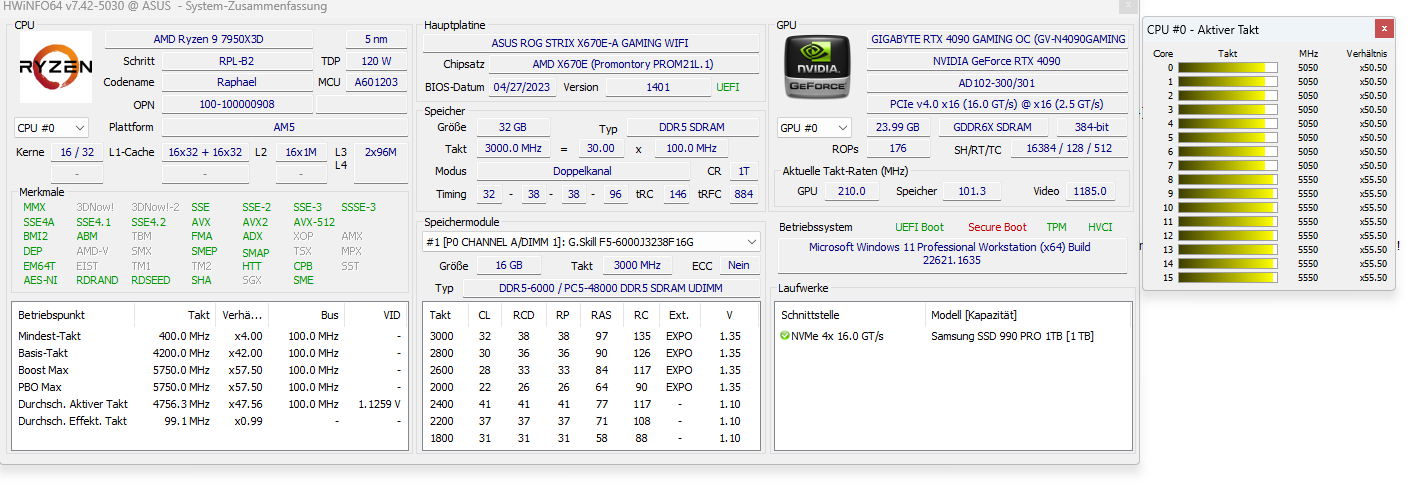
Task: Click the RPL-B2 stepping field
Action: (236, 61)
